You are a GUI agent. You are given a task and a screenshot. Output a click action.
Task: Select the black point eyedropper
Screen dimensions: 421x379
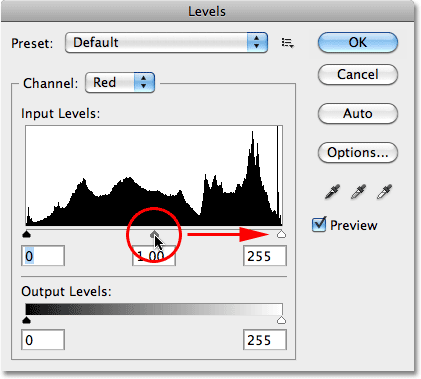tap(332, 192)
